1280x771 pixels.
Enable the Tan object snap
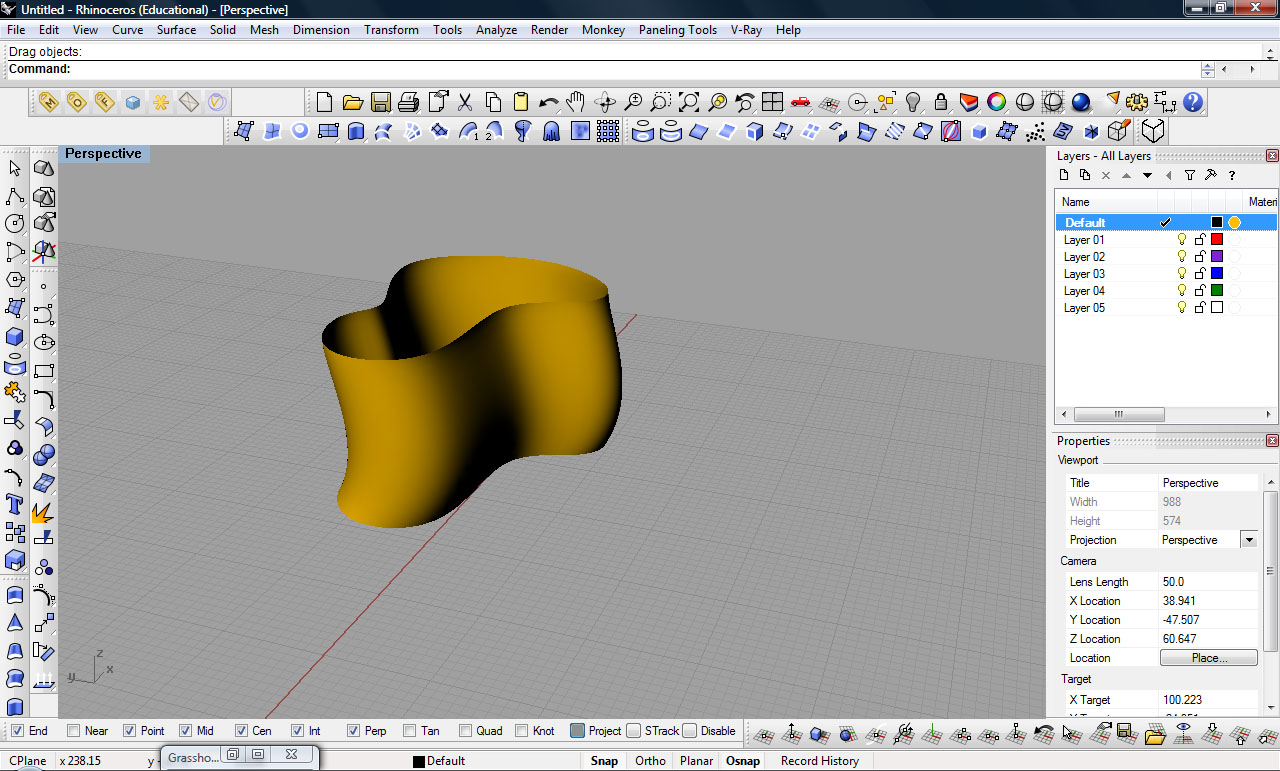[x=407, y=731]
